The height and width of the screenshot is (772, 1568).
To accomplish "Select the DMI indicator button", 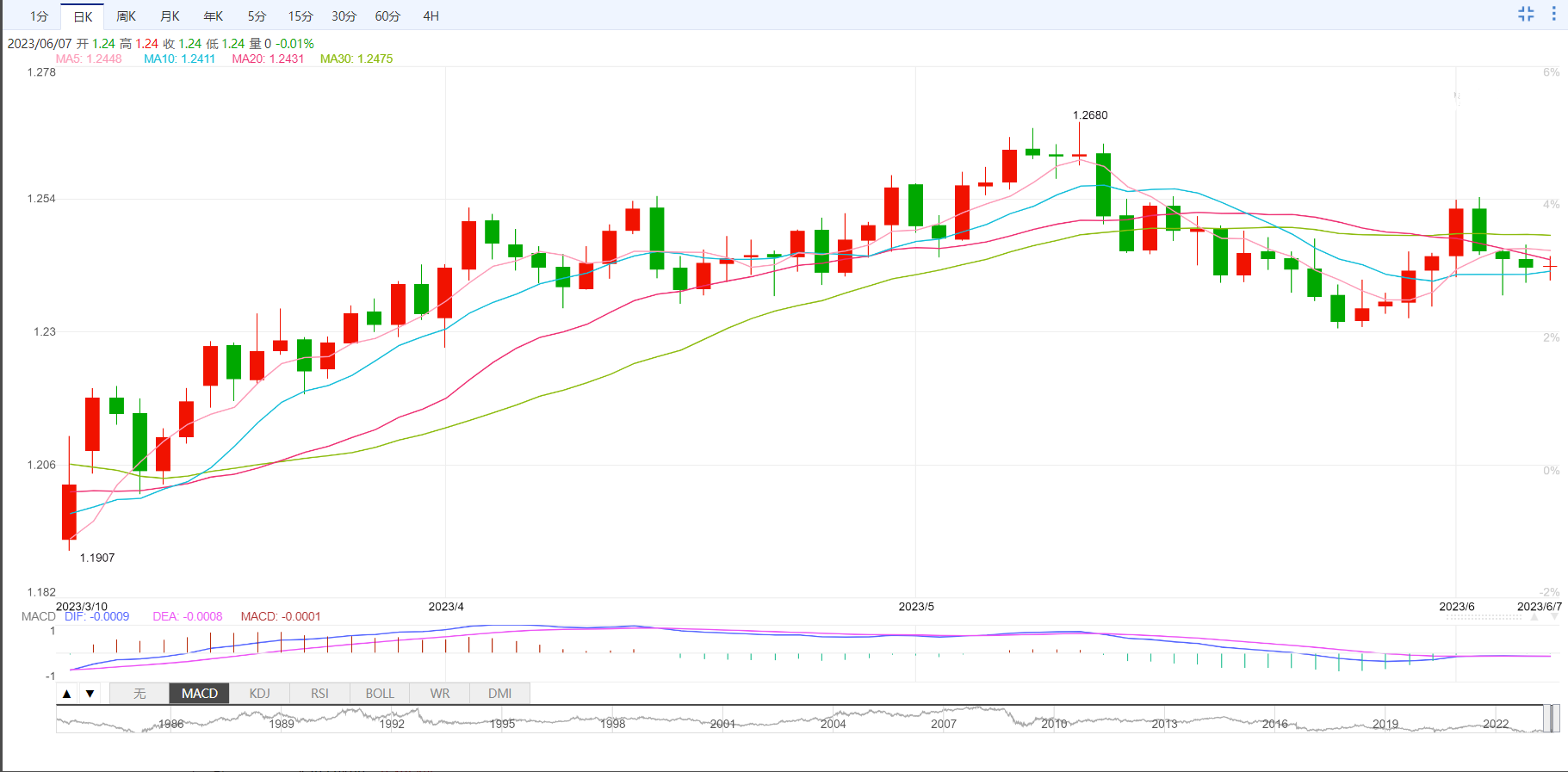I will (499, 694).
